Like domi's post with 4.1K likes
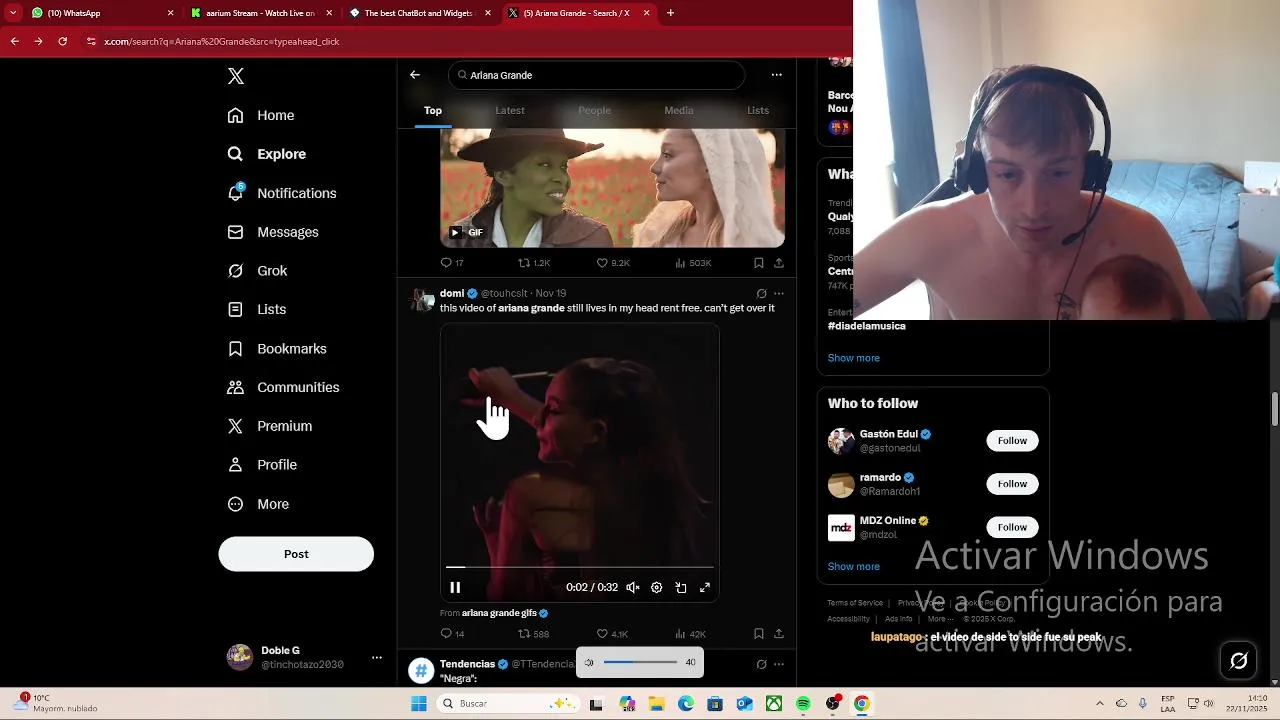Viewport: 1280px width, 720px height. coord(613,634)
